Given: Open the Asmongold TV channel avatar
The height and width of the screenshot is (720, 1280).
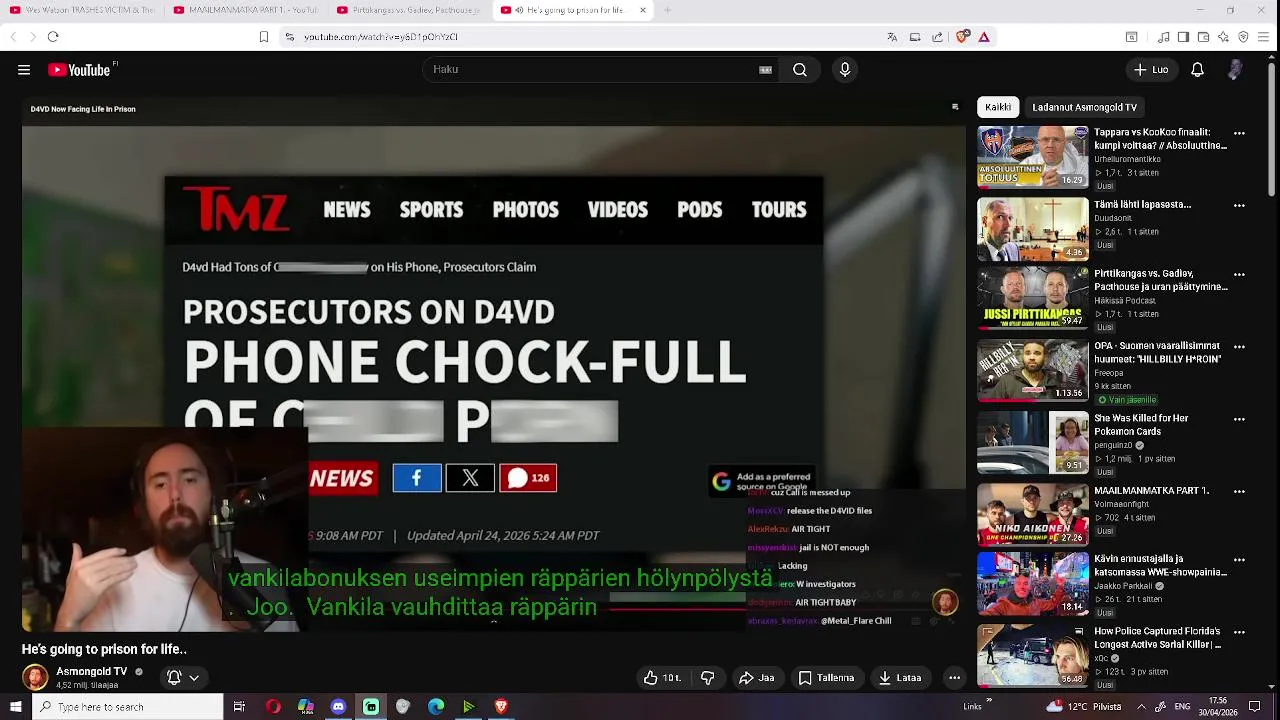Looking at the screenshot, I should click(x=35, y=678).
